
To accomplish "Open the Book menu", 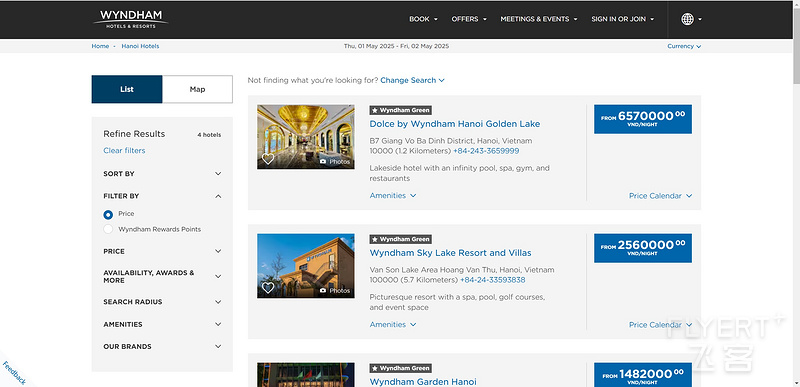I will [x=423, y=19].
